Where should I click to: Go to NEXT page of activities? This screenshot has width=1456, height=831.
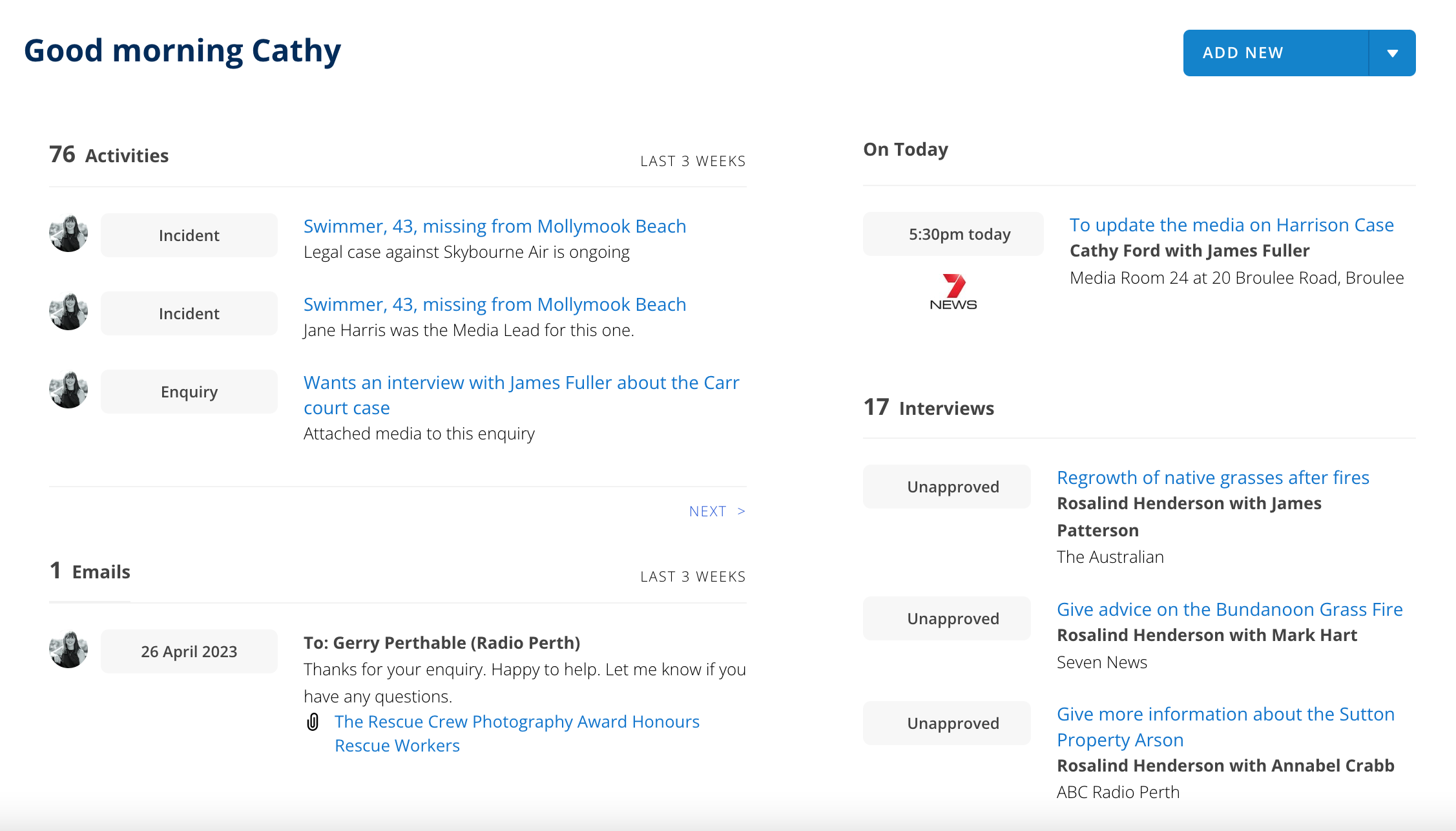716,511
